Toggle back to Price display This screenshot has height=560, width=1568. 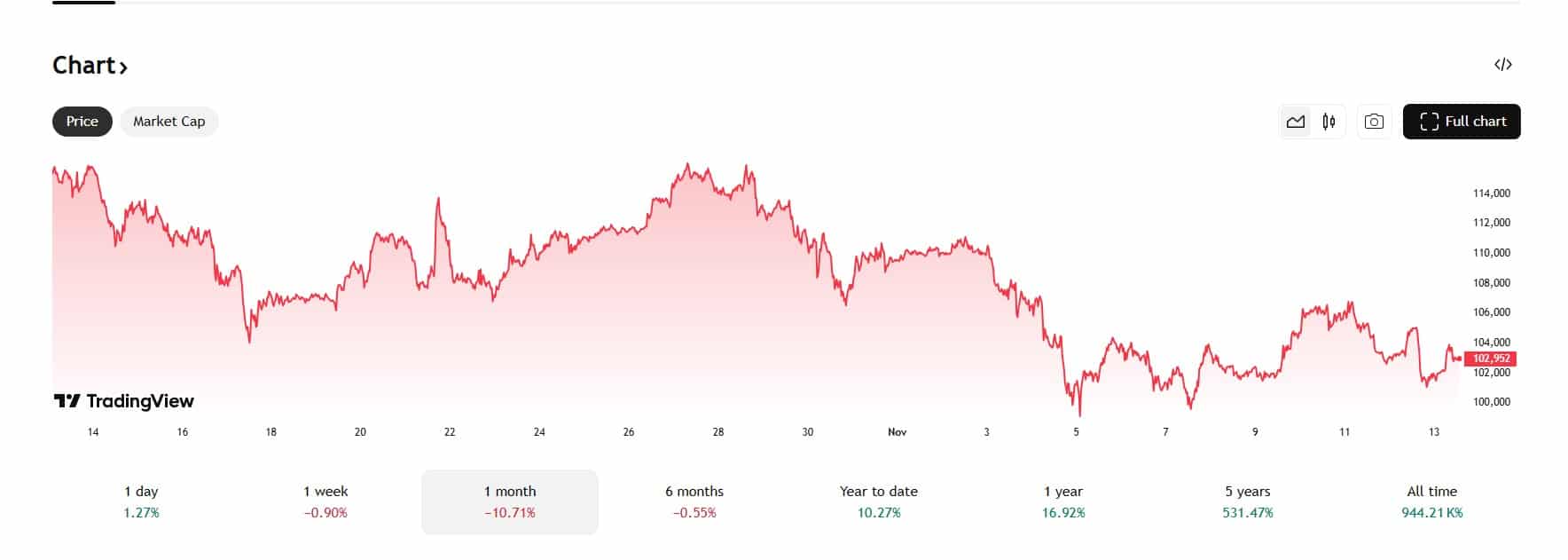[82, 122]
